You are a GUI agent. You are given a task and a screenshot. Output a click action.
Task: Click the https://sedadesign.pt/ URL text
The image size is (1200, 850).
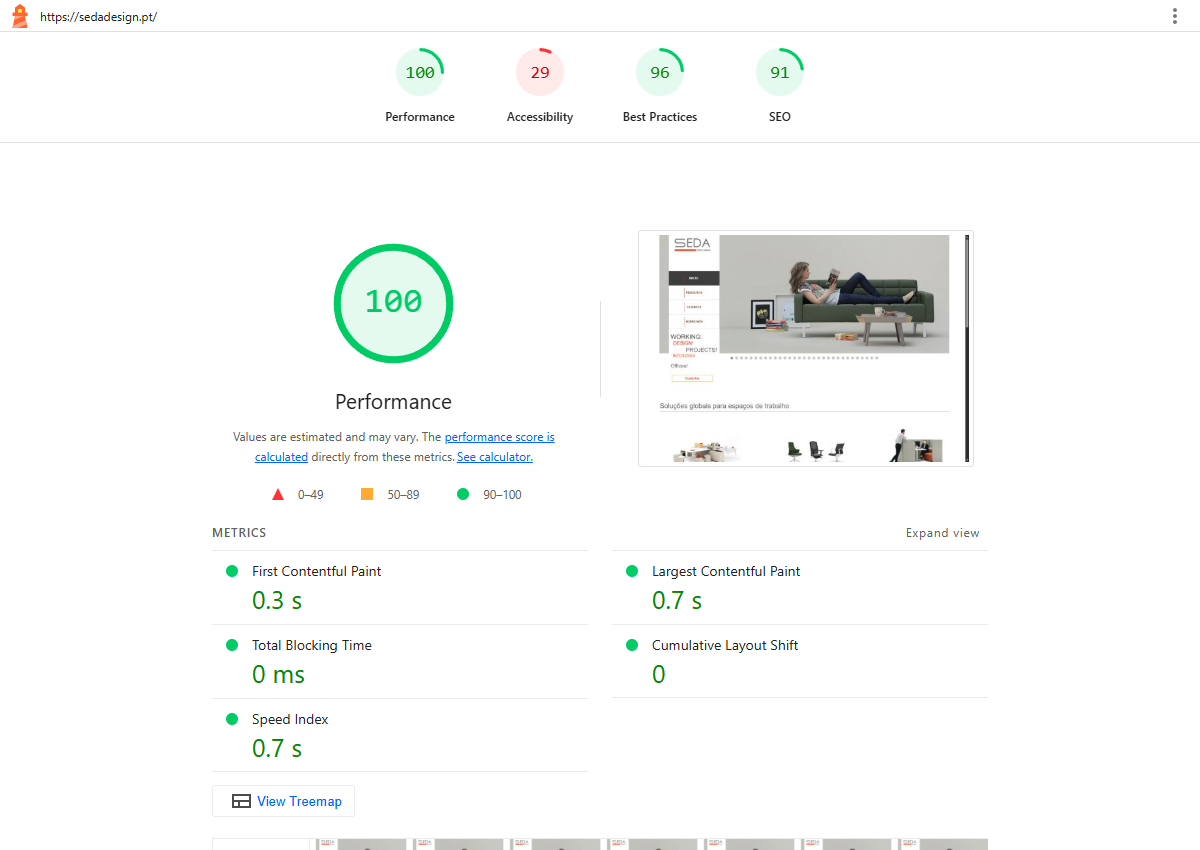click(98, 17)
